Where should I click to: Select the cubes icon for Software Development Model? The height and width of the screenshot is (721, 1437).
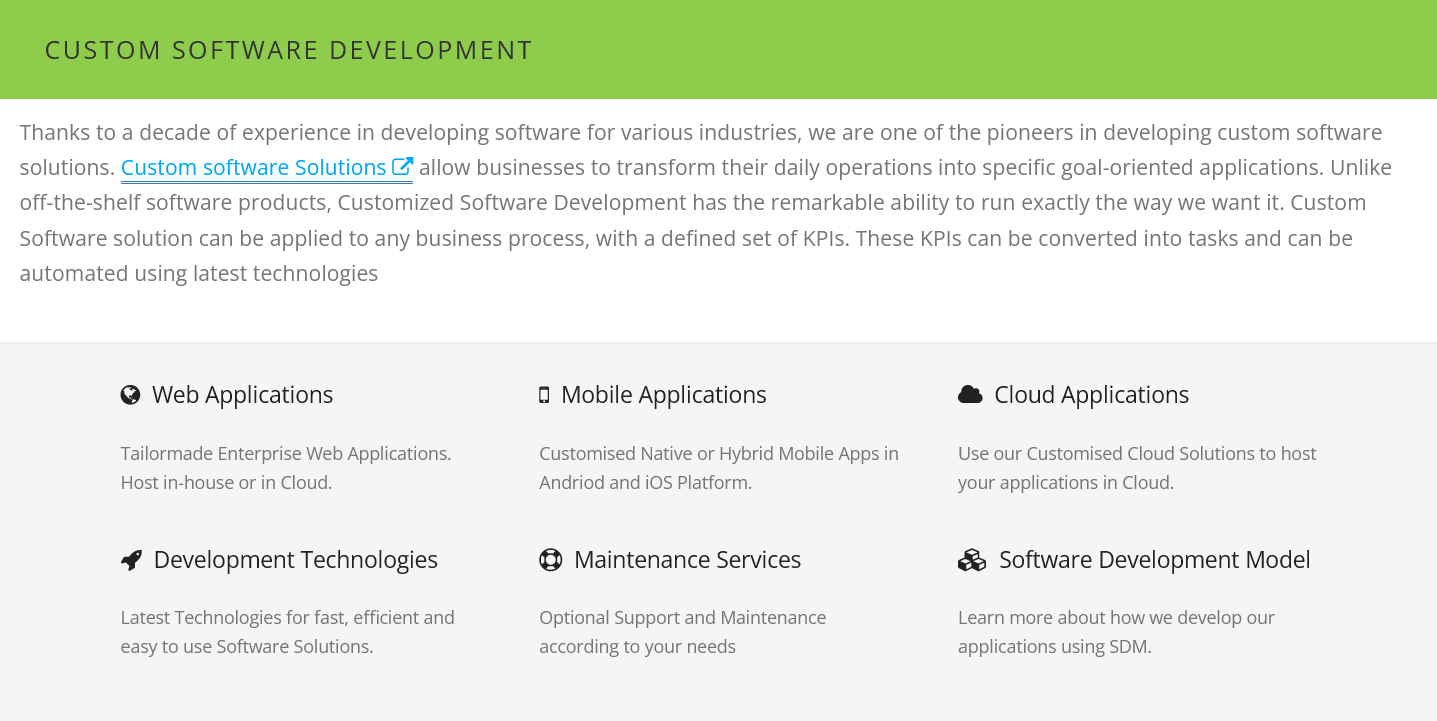(971, 560)
